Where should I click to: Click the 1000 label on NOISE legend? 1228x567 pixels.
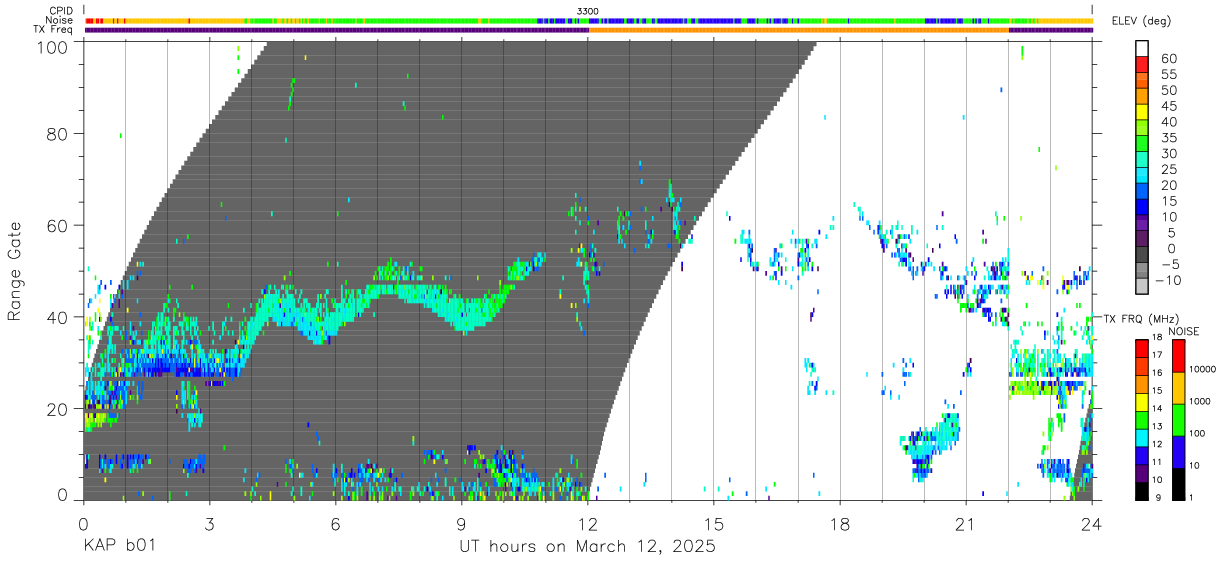(1200, 401)
